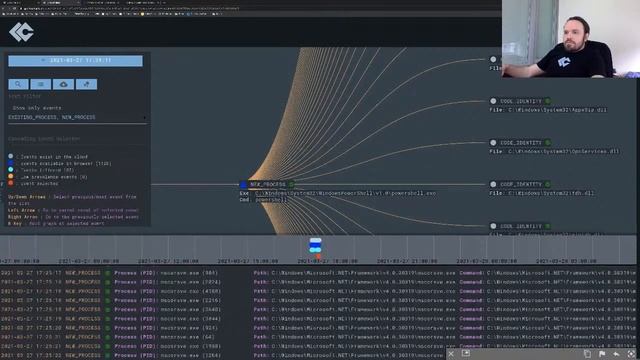Viewport: 640px width, 360px height.
Task: Select event row with mscorsvw.exe PID 7224
Action: click(318, 282)
